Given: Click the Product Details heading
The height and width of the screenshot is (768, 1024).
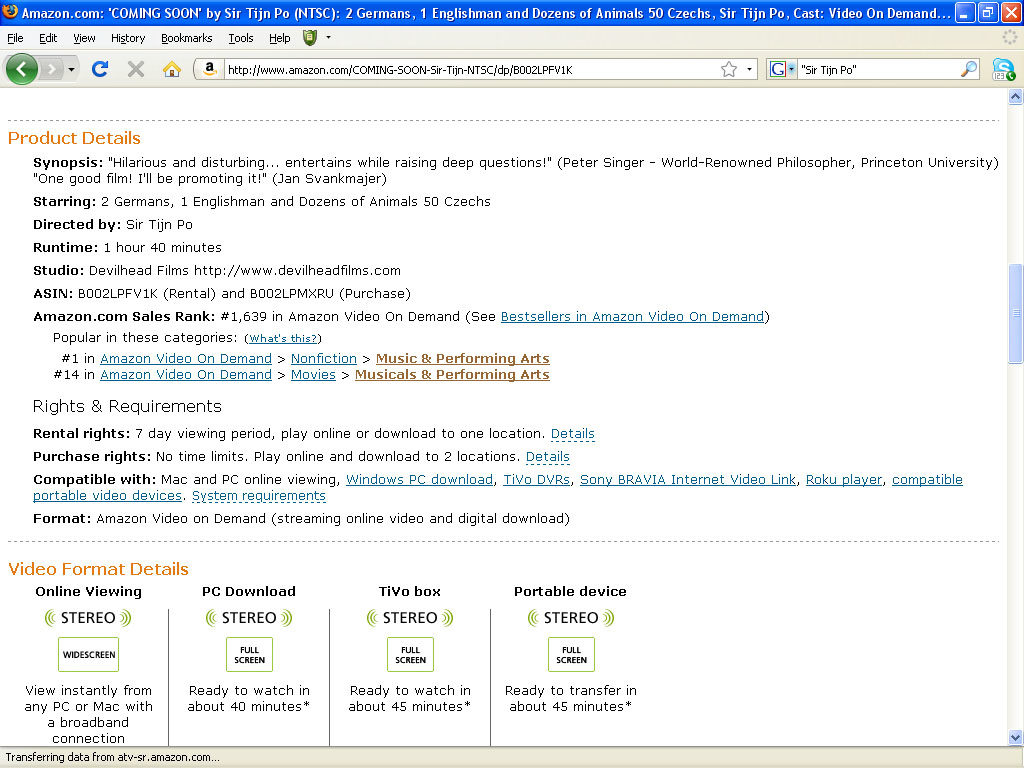Looking at the screenshot, I should pyautogui.click(x=74, y=138).
